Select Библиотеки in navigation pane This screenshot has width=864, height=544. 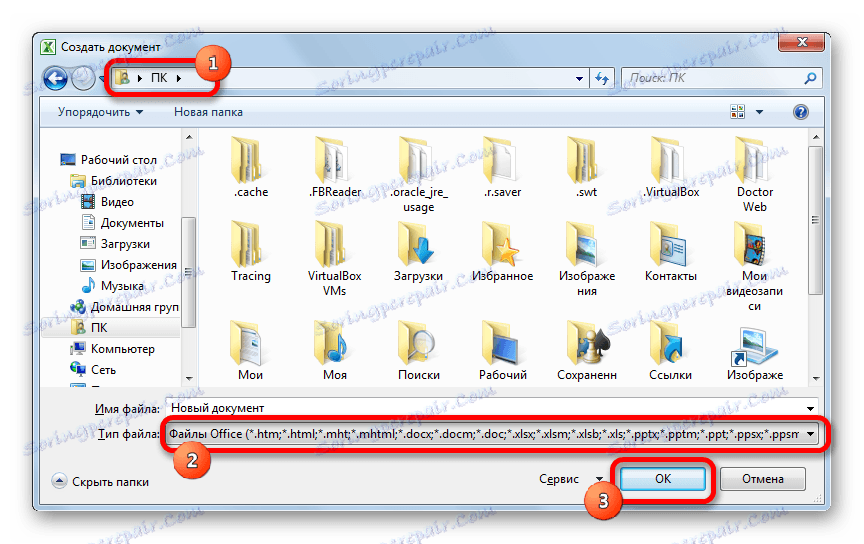(x=114, y=181)
